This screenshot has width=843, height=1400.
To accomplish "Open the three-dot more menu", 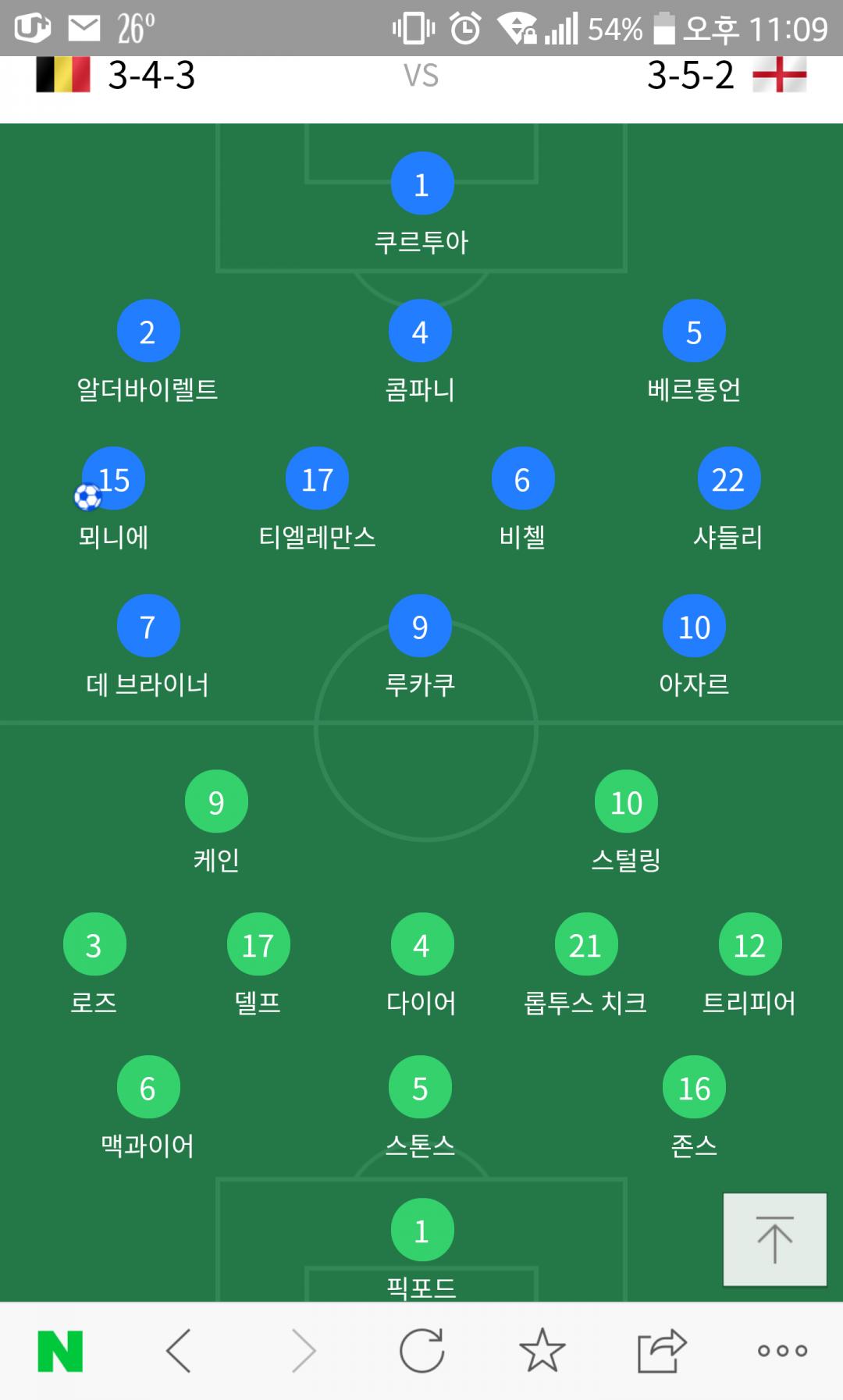I will [x=782, y=1351].
